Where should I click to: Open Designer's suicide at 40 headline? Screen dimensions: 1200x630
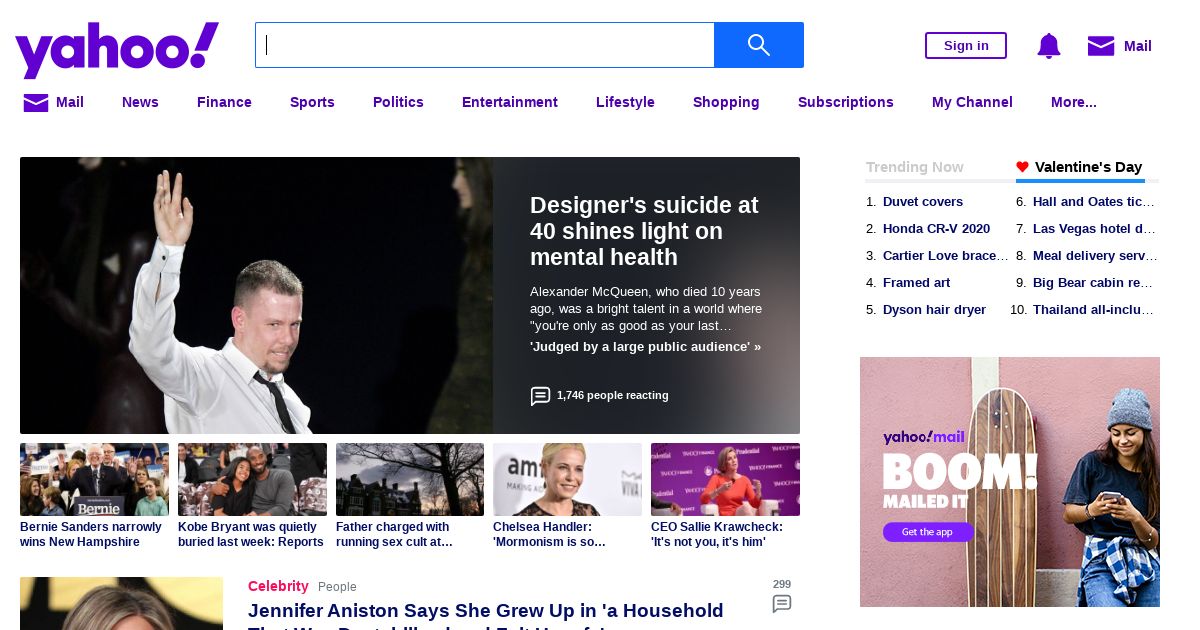[644, 231]
